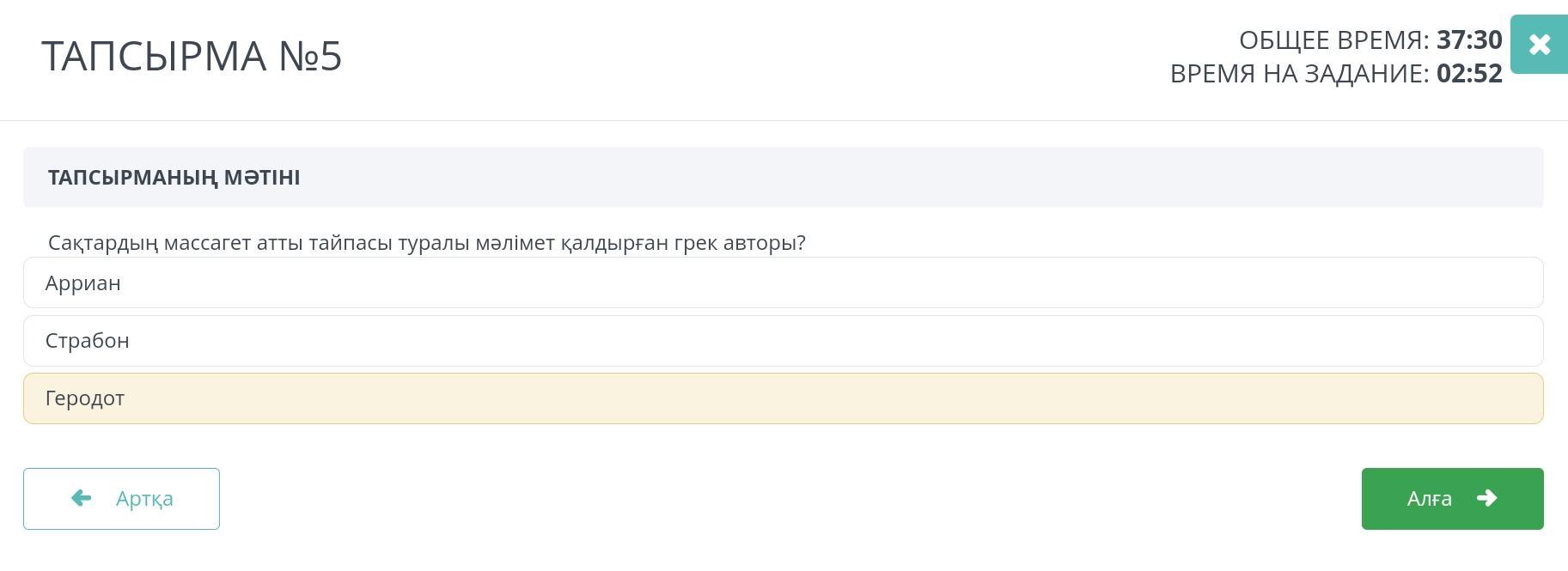This screenshot has height=571, width=1568.
Task: Click the ТАПСЫРМАНЫҢ МӘТІНІ section header
Action: pyautogui.click(x=174, y=177)
